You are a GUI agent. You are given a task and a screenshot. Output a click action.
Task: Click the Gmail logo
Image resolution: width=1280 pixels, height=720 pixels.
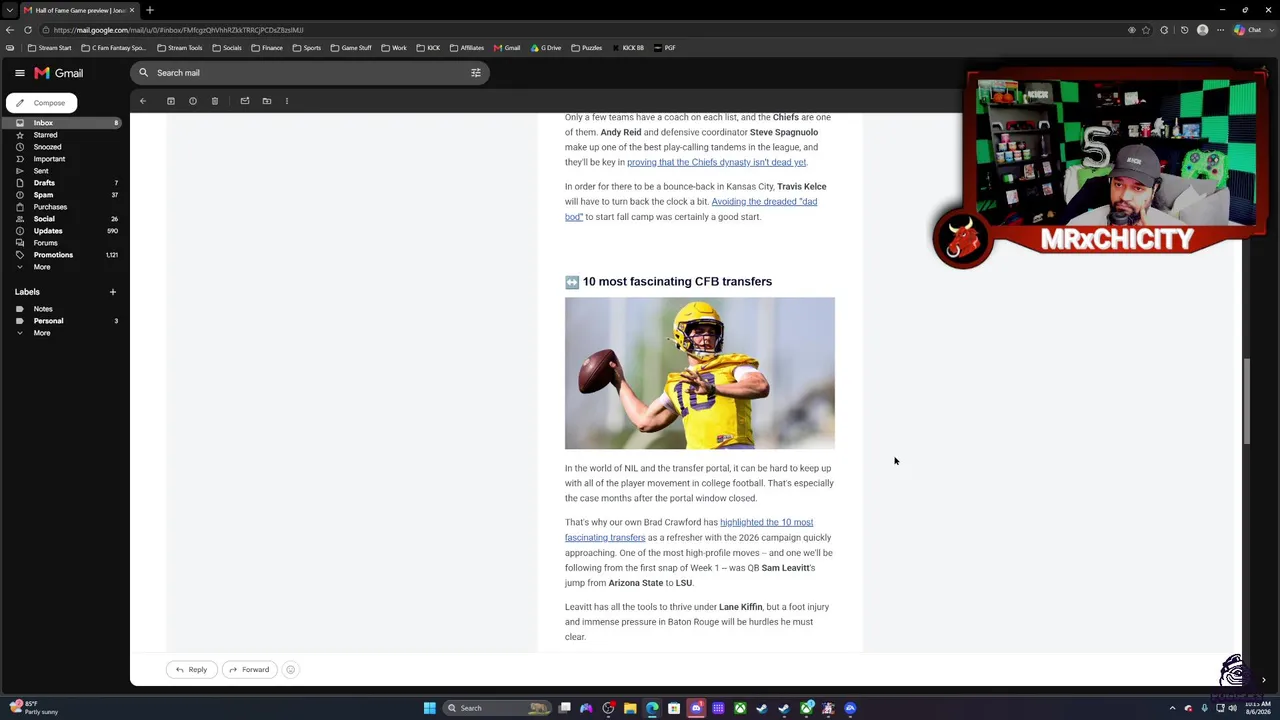coord(59,73)
